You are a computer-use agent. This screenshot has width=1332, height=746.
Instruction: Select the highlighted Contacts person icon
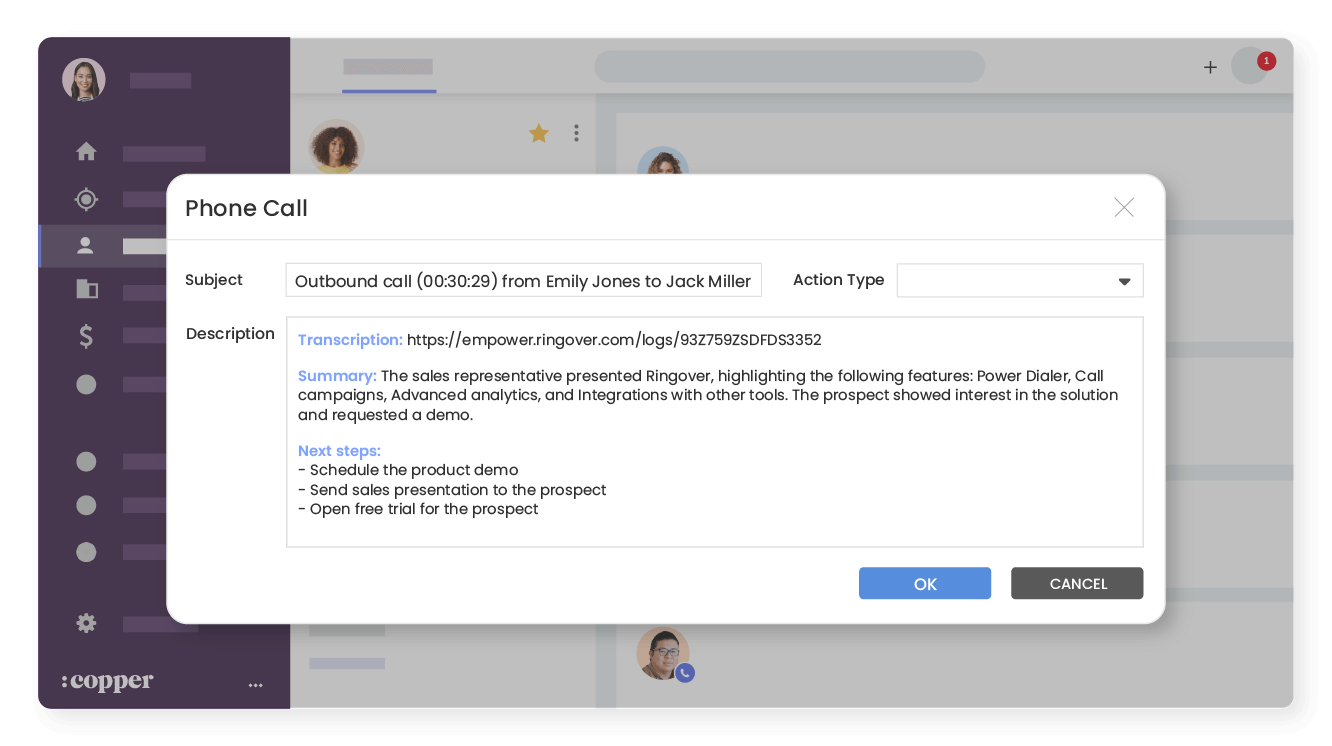tap(86, 245)
